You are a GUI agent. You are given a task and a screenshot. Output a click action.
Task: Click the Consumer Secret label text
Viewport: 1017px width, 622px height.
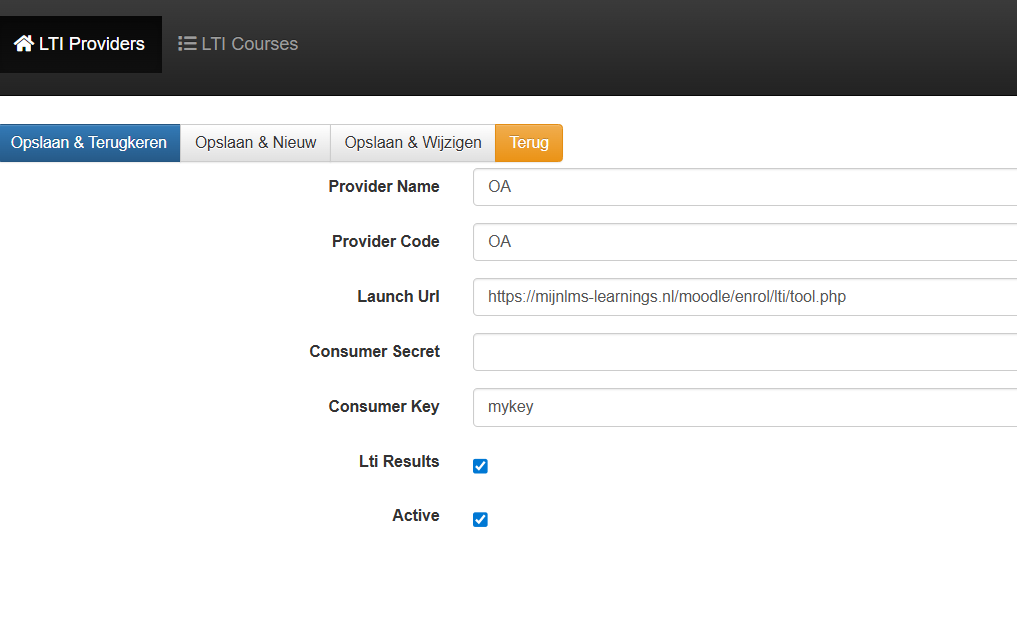pyautogui.click(x=375, y=352)
